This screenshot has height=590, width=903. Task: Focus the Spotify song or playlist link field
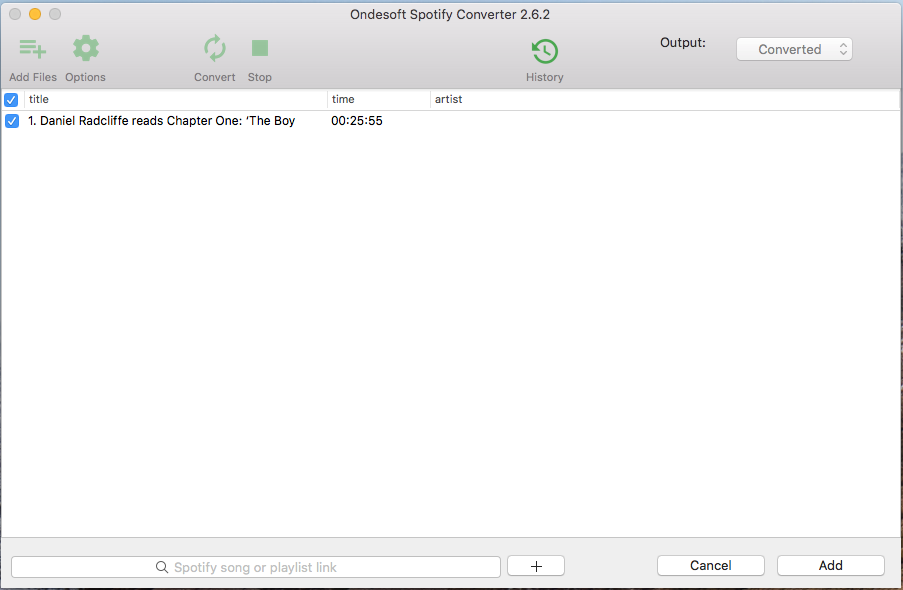(x=256, y=567)
